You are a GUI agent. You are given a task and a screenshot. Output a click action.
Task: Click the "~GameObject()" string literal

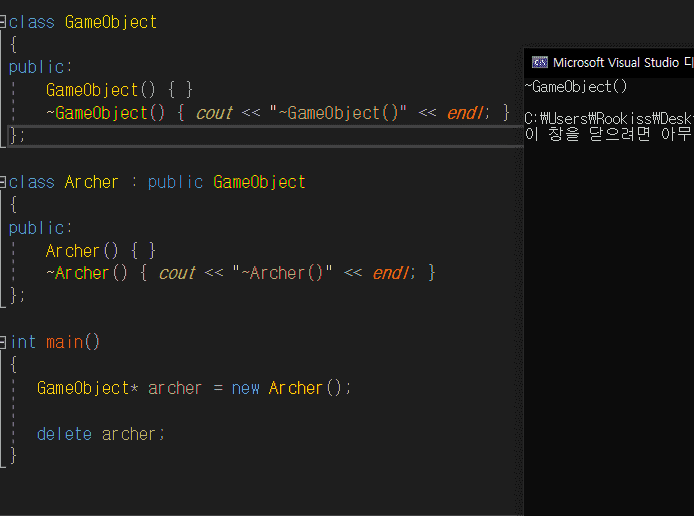pyautogui.click(x=338, y=113)
